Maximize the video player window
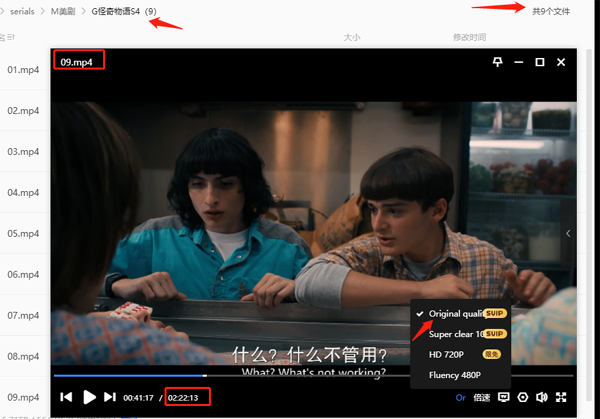 tap(540, 62)
